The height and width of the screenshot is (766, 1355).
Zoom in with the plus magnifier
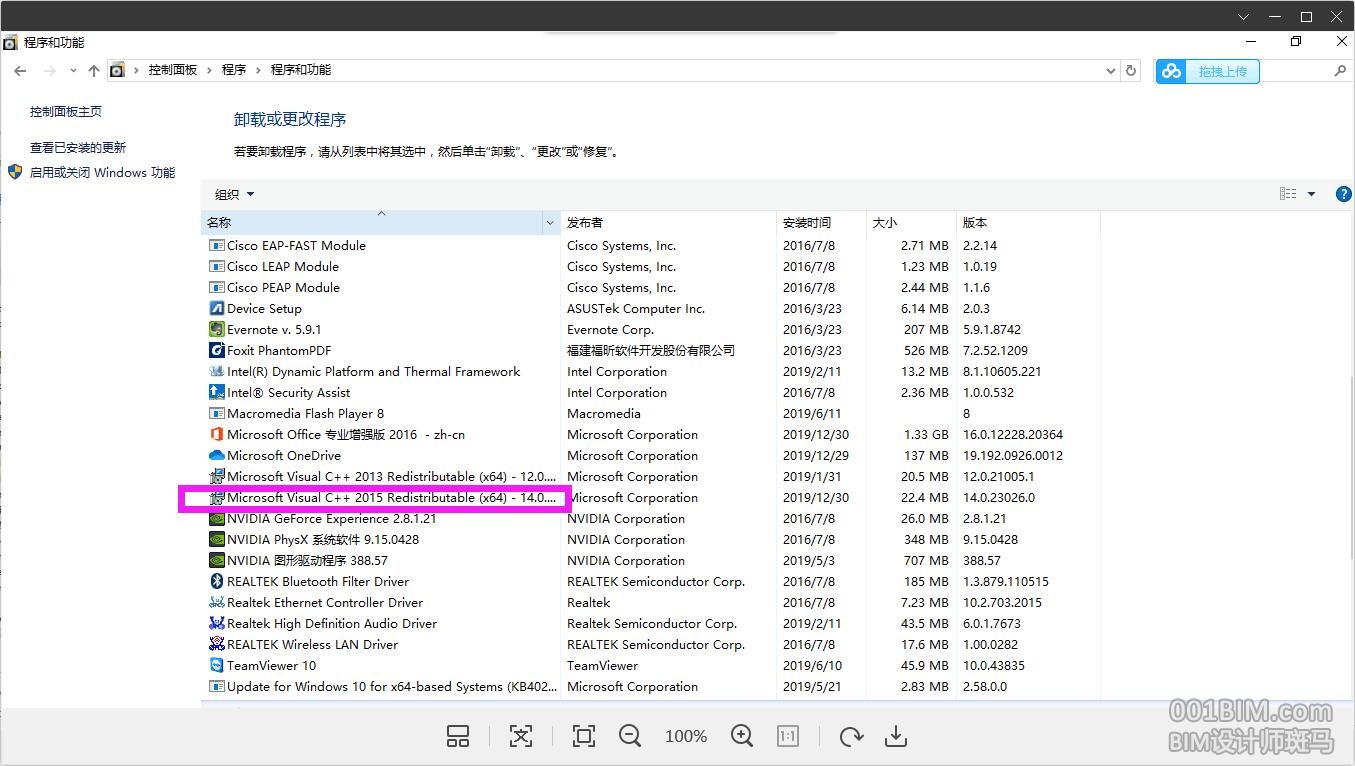[742, 737]
